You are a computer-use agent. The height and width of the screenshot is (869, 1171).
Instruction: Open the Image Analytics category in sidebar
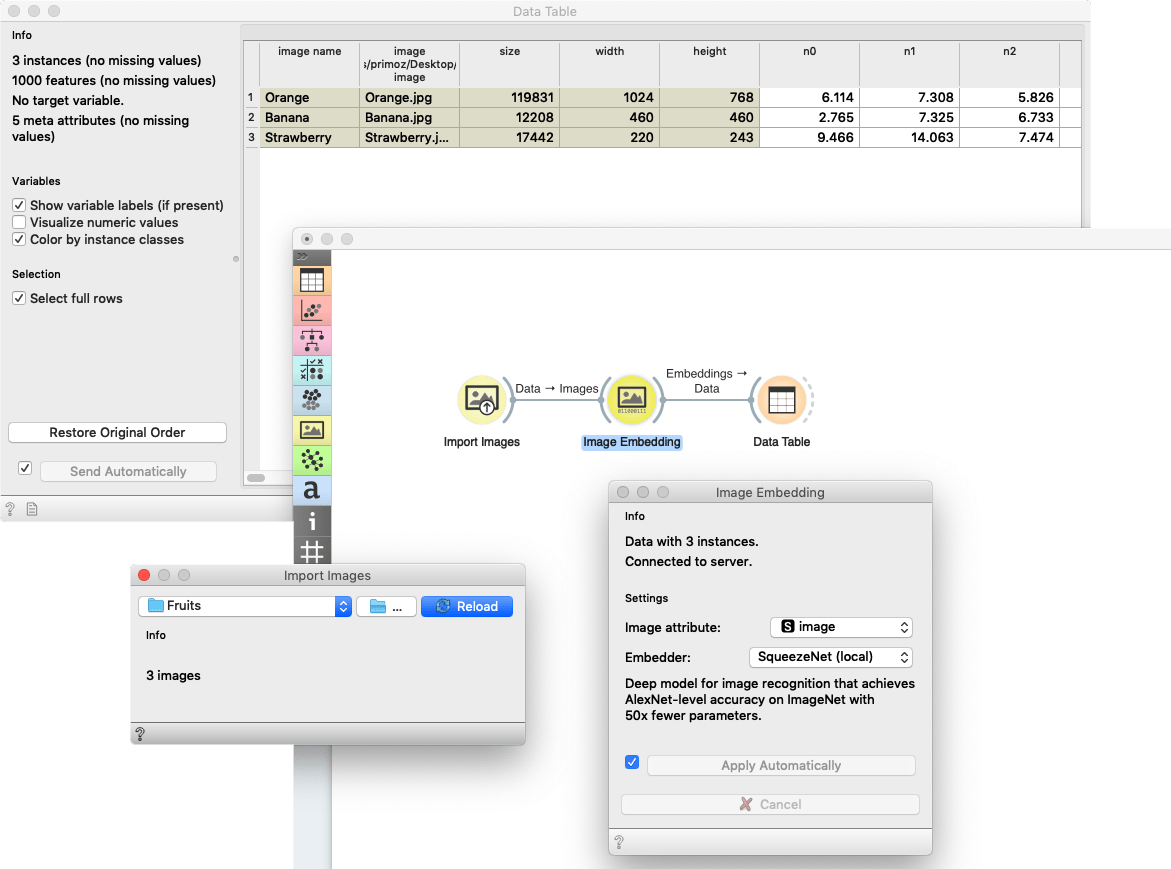[311, 431]
